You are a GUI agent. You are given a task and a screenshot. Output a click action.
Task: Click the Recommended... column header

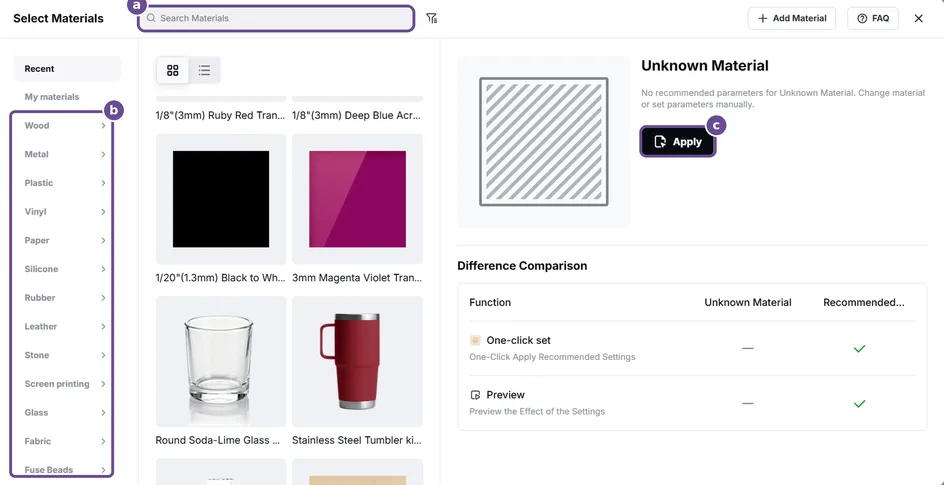pos(863,303)
